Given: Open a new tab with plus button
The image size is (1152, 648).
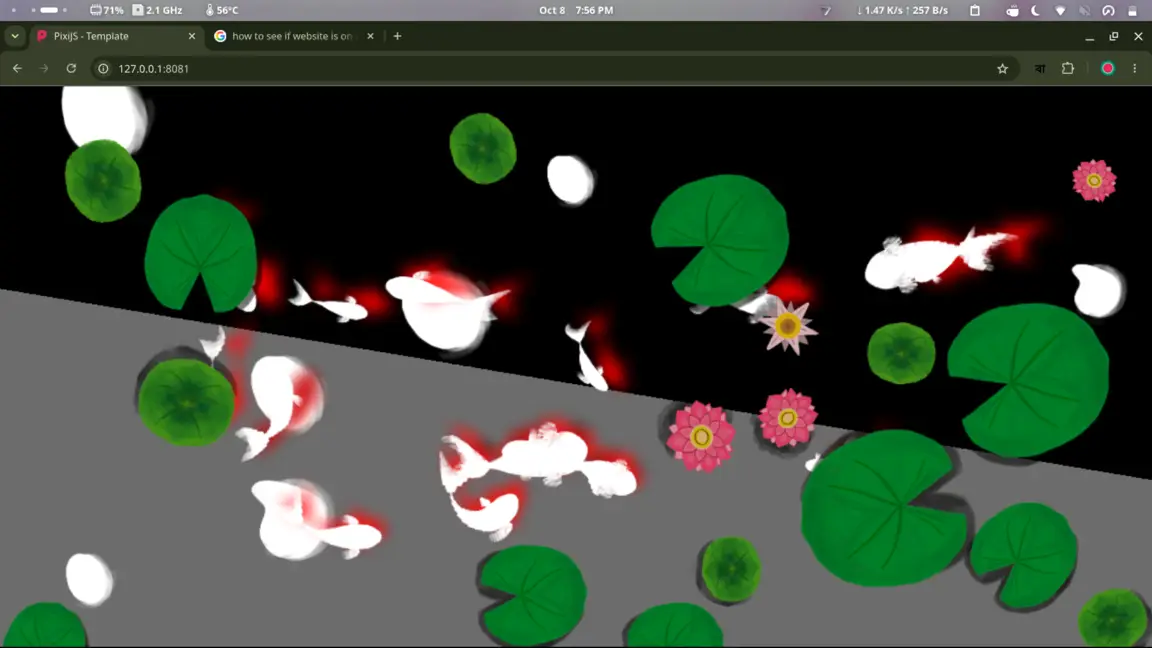Looking at the screenshot, I should 397,36.
